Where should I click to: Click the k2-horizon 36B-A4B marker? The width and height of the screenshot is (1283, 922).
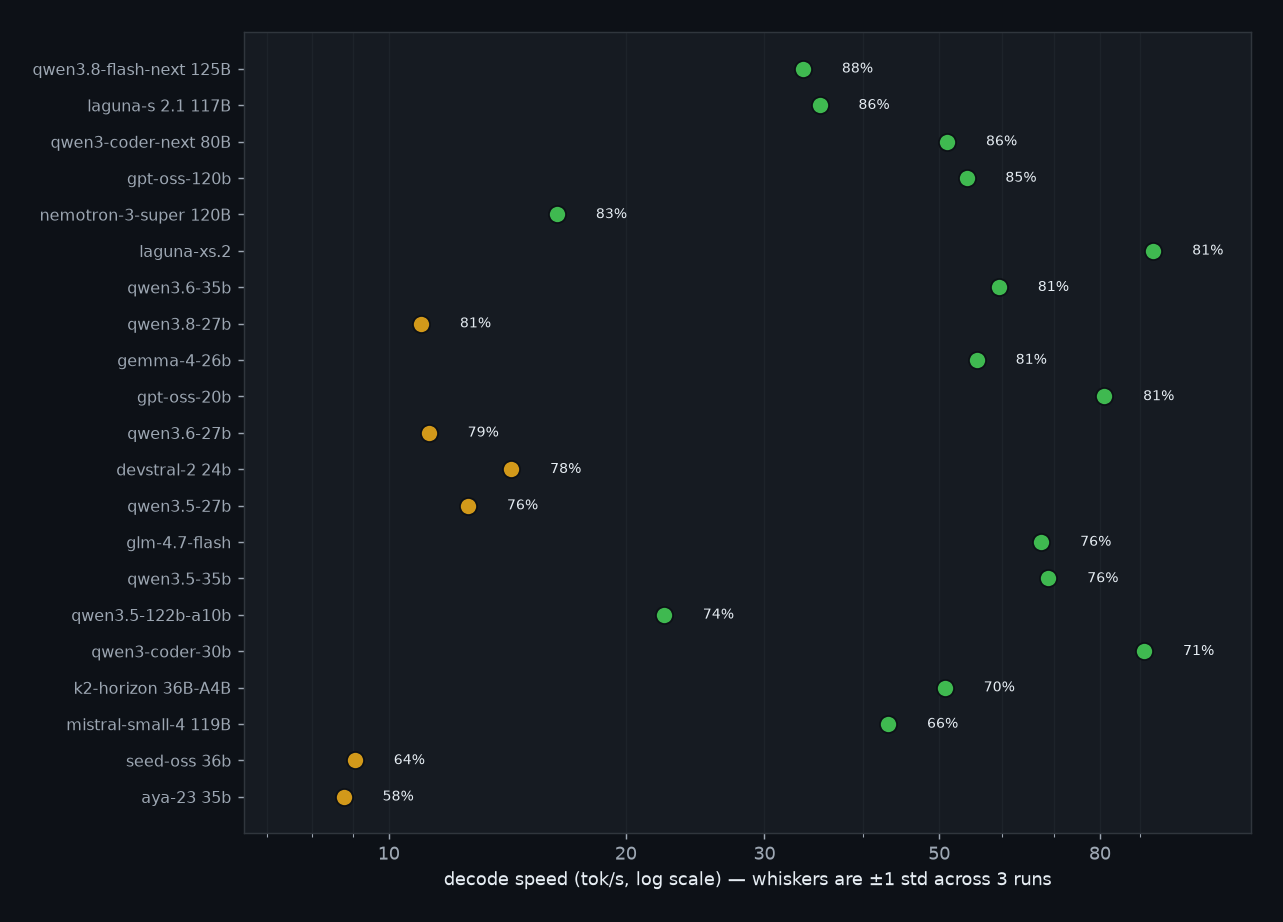point(945,688)
